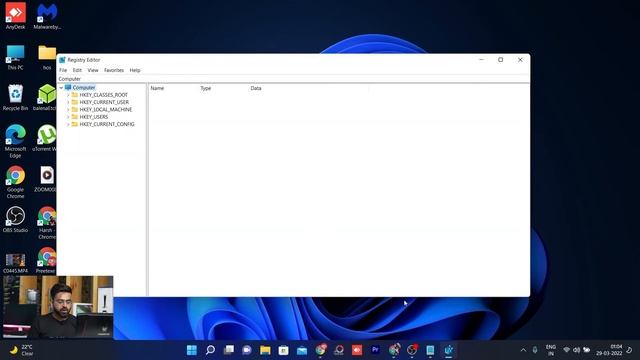Open the View menu
Screen dimensions: 640x360
point(93,70)
